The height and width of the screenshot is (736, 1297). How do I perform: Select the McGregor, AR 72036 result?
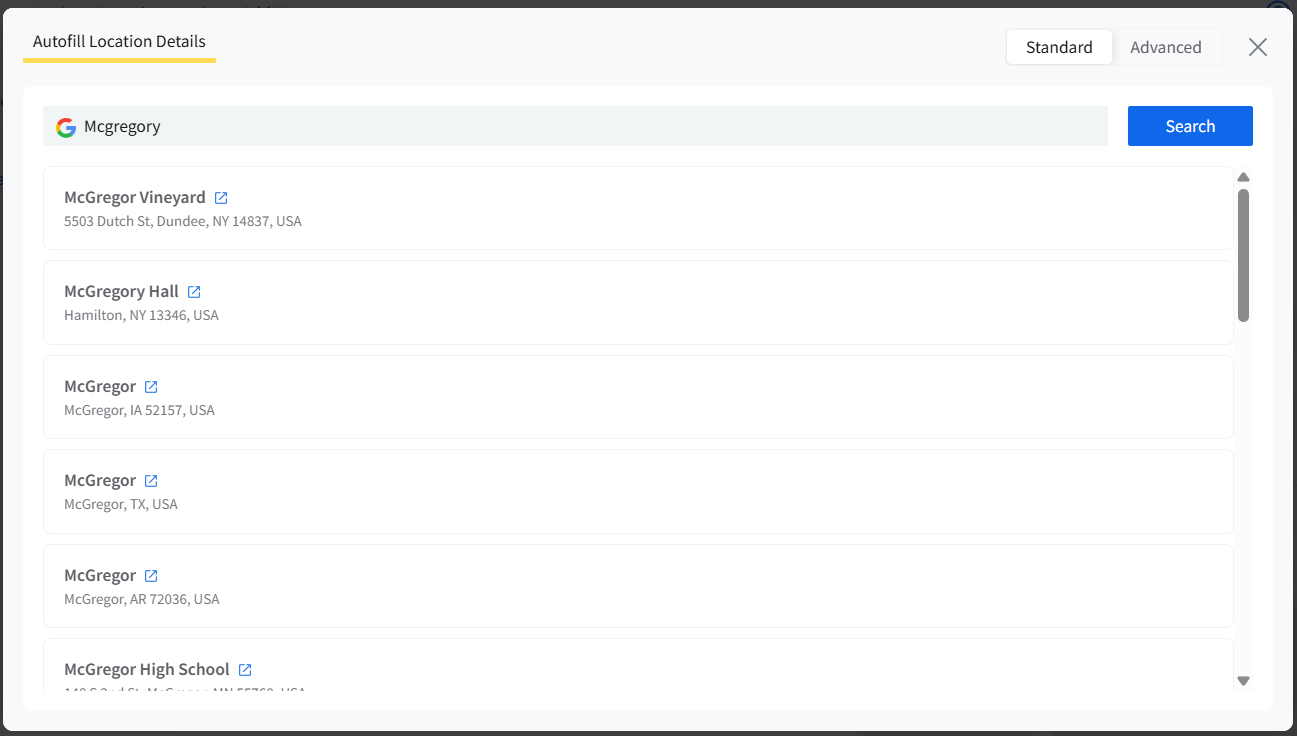[x=638, y=586]
